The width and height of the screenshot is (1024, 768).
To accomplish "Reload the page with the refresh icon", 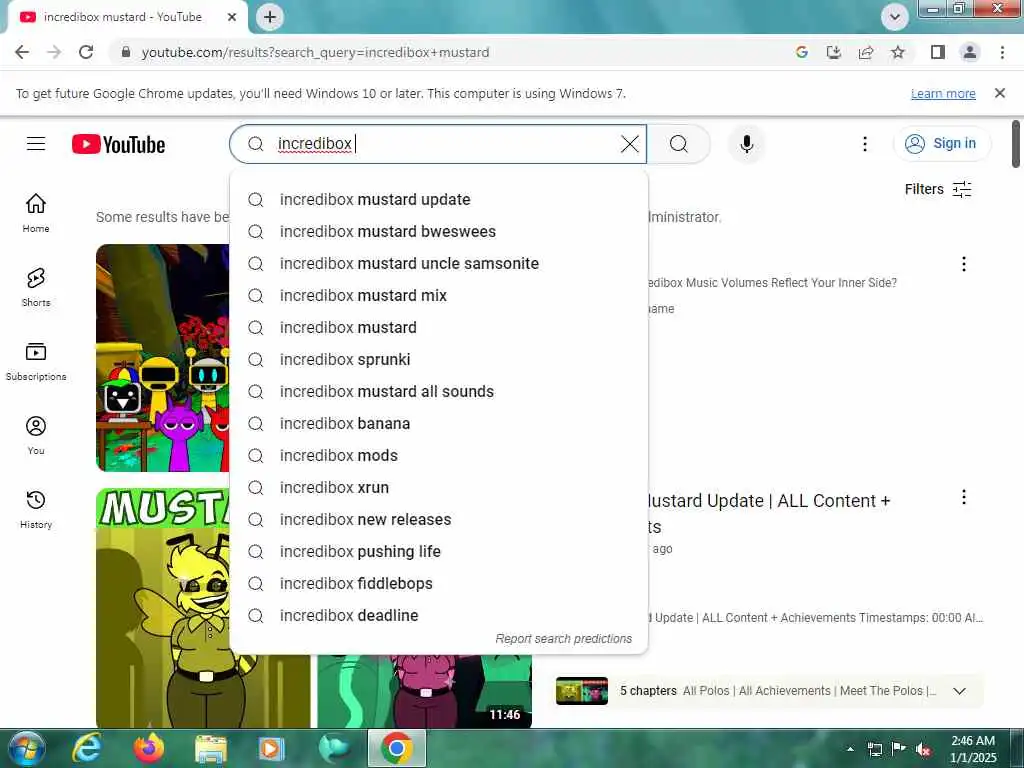I will [x=86, y=52].
